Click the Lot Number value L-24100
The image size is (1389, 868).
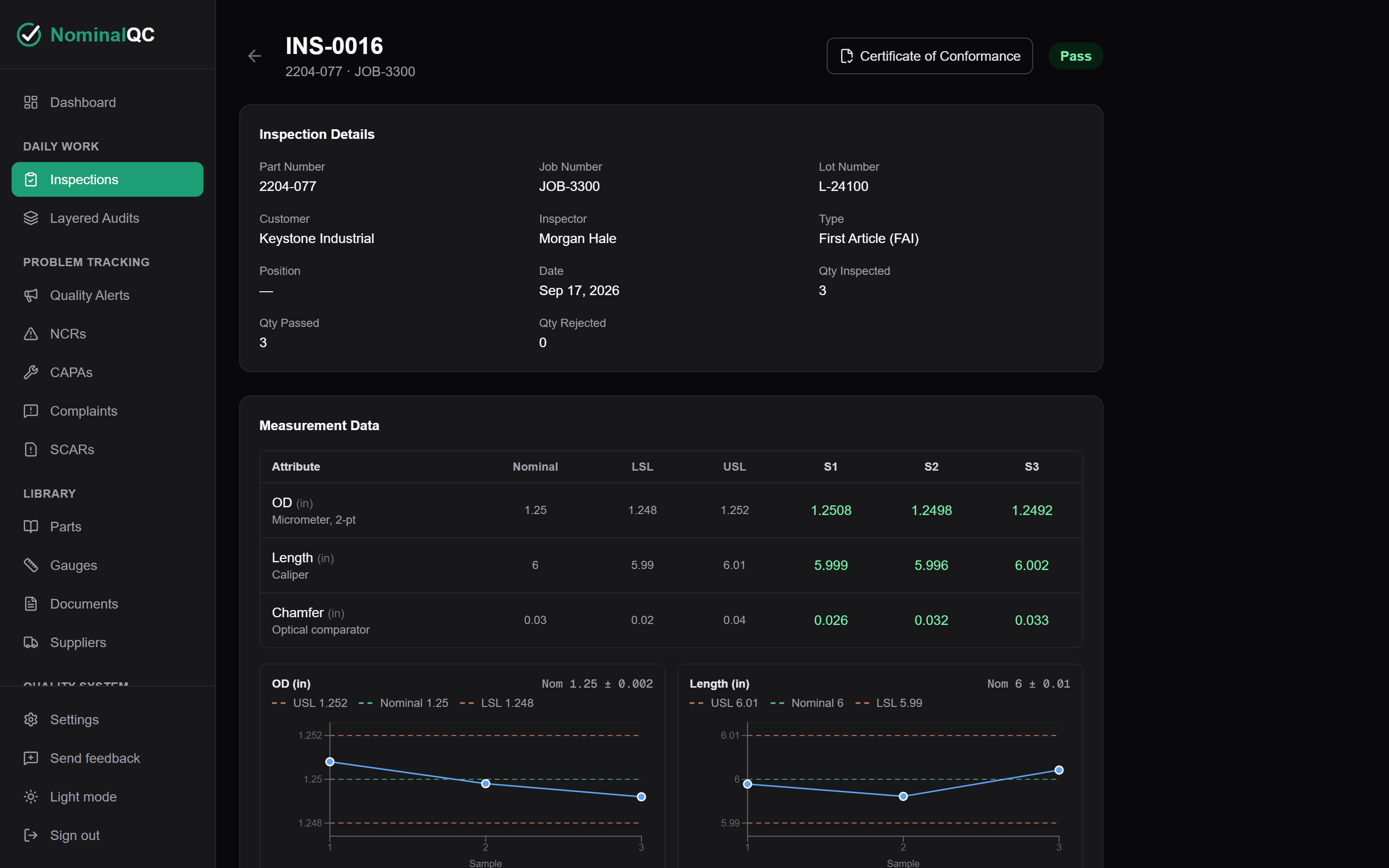[x=843, y=186]
